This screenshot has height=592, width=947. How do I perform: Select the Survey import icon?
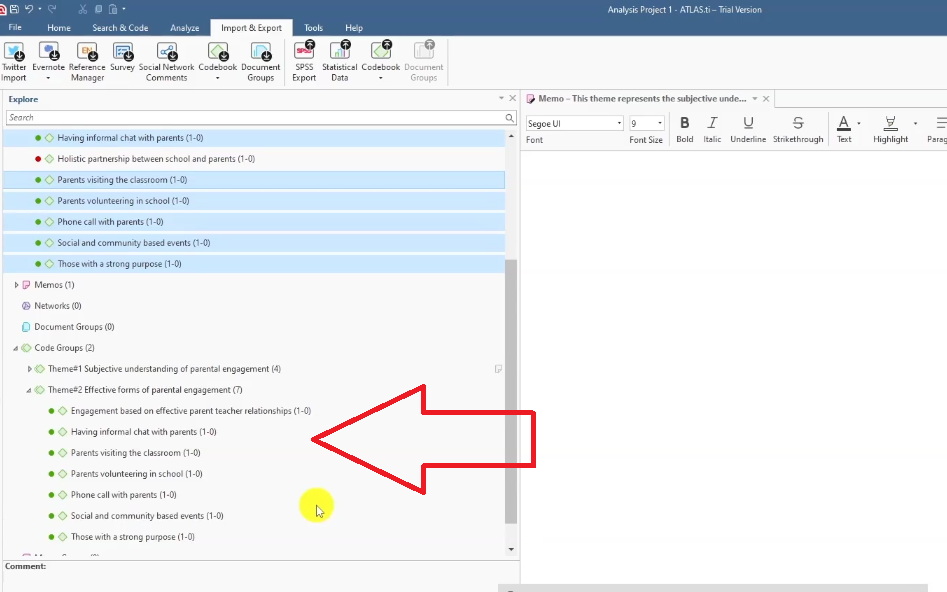tap(122, 51)
